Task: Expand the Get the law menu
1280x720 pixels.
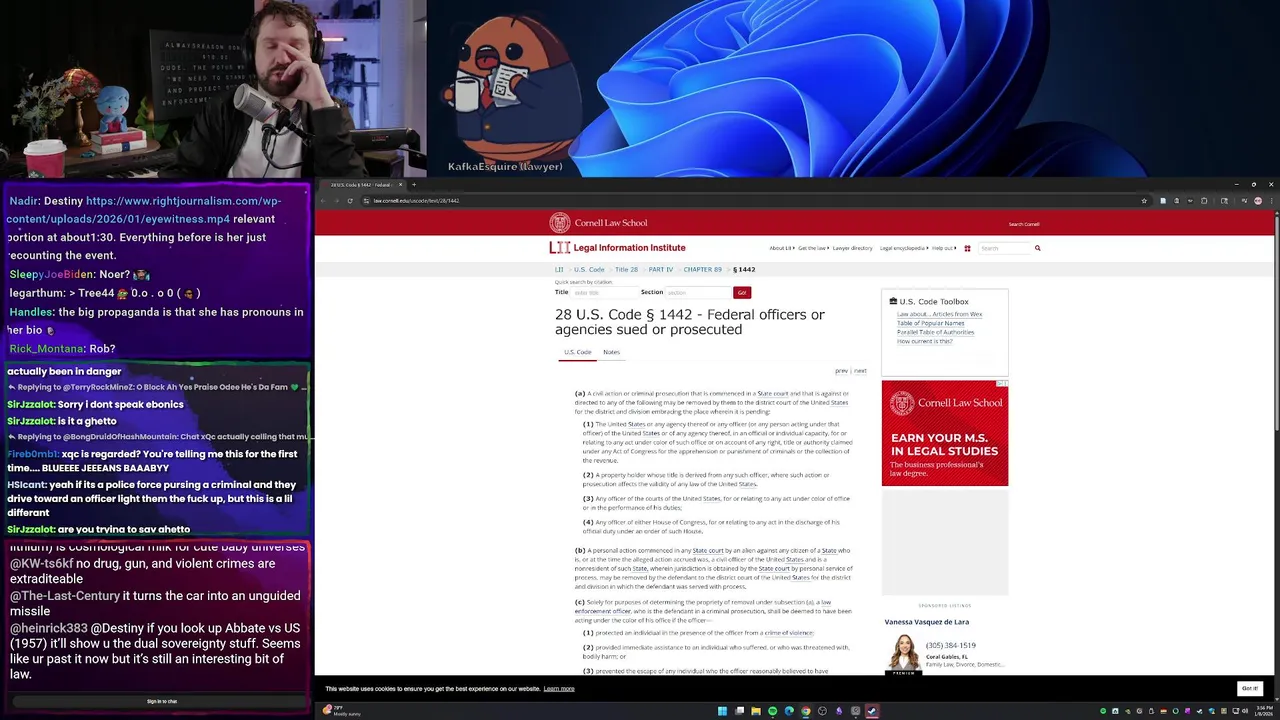Action: tap(813, 248)
